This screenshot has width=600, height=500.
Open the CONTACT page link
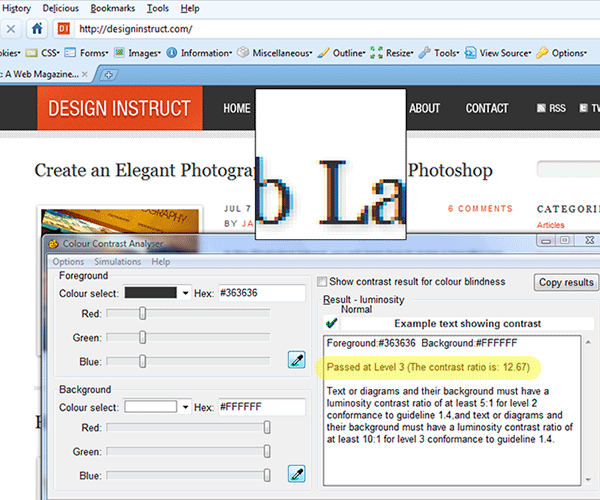[487, 108]
